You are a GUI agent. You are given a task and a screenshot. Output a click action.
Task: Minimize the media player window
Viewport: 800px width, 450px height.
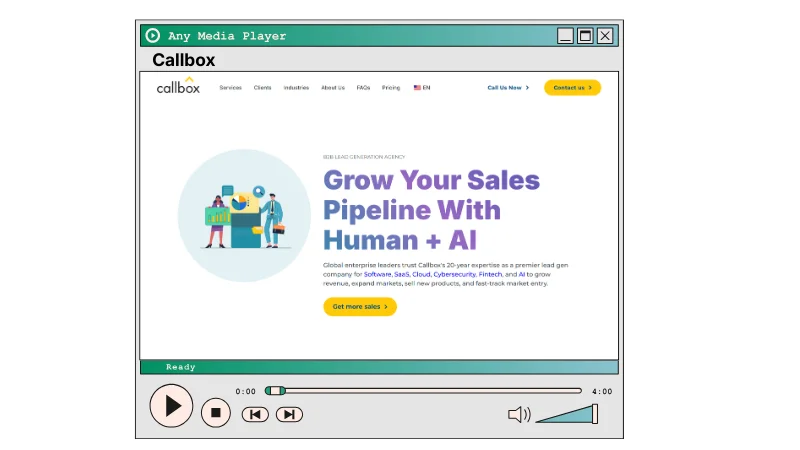tap(566, 36)
